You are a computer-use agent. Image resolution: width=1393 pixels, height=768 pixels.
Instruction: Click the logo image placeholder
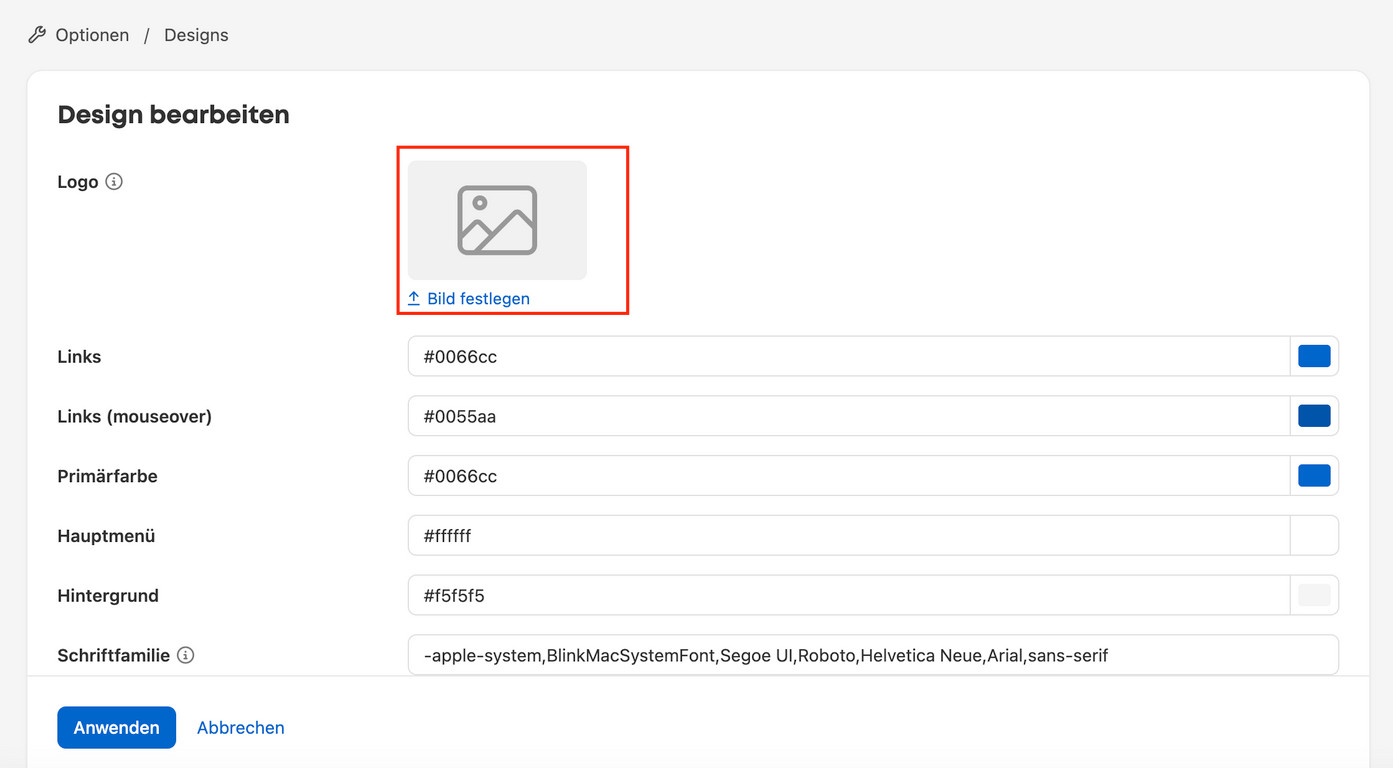(x=497, y=220)
